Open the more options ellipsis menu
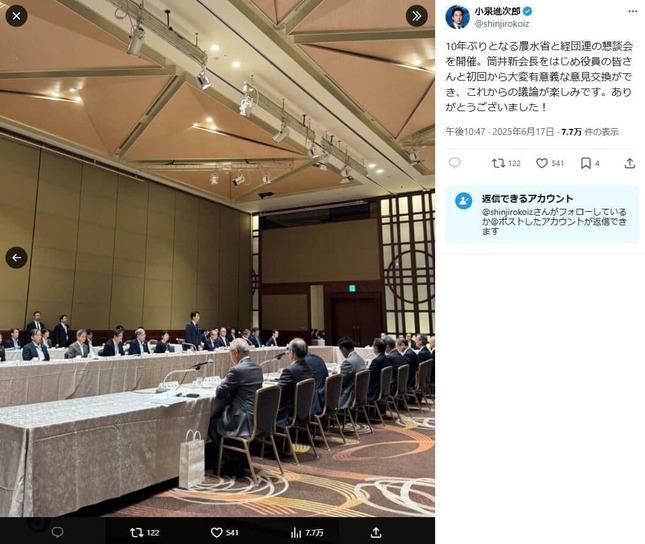This screenshot has width=645, height=544. 633,12
